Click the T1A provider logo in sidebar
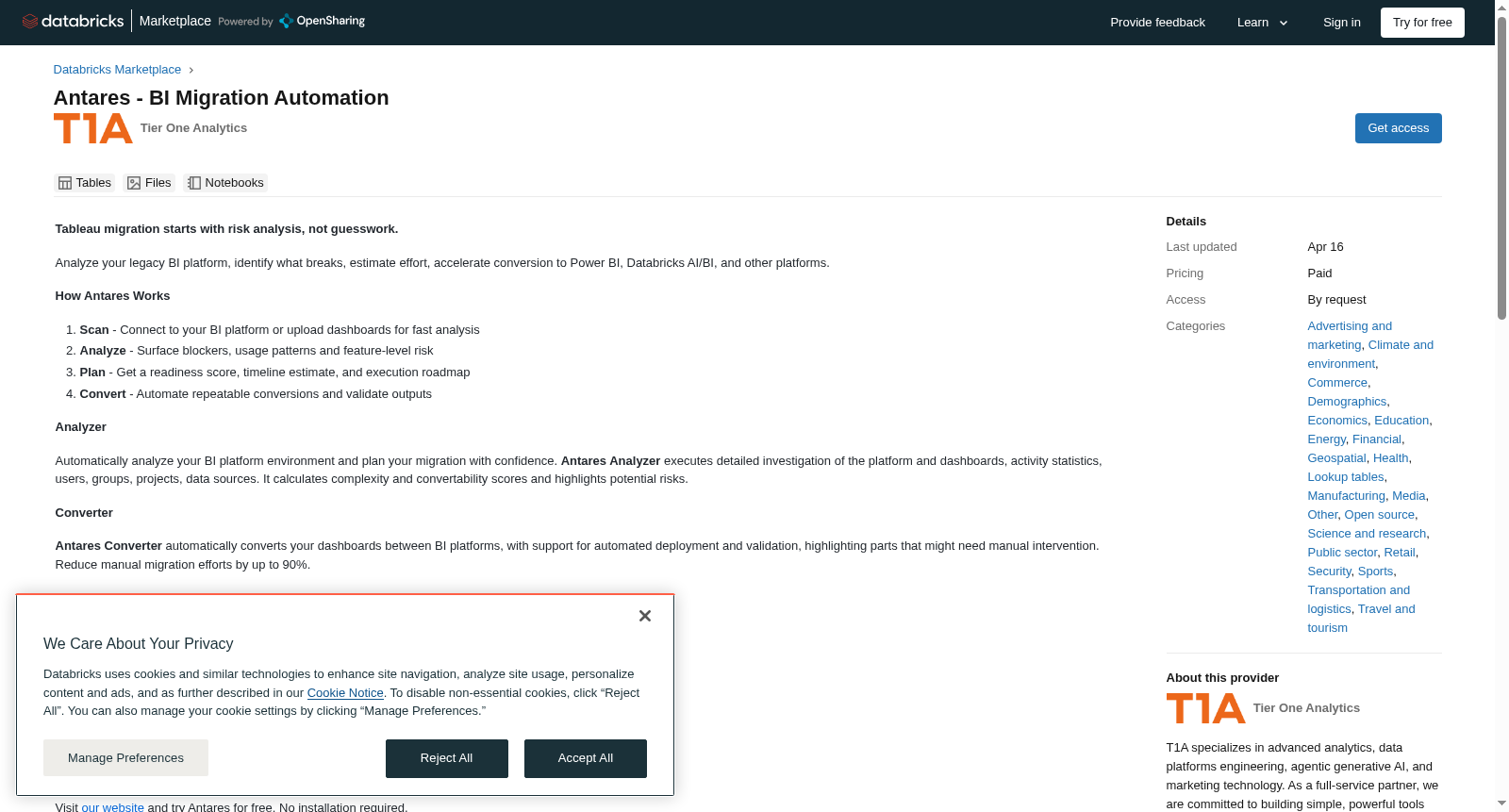This screenshot has height=812, width=1509. 1205,708
